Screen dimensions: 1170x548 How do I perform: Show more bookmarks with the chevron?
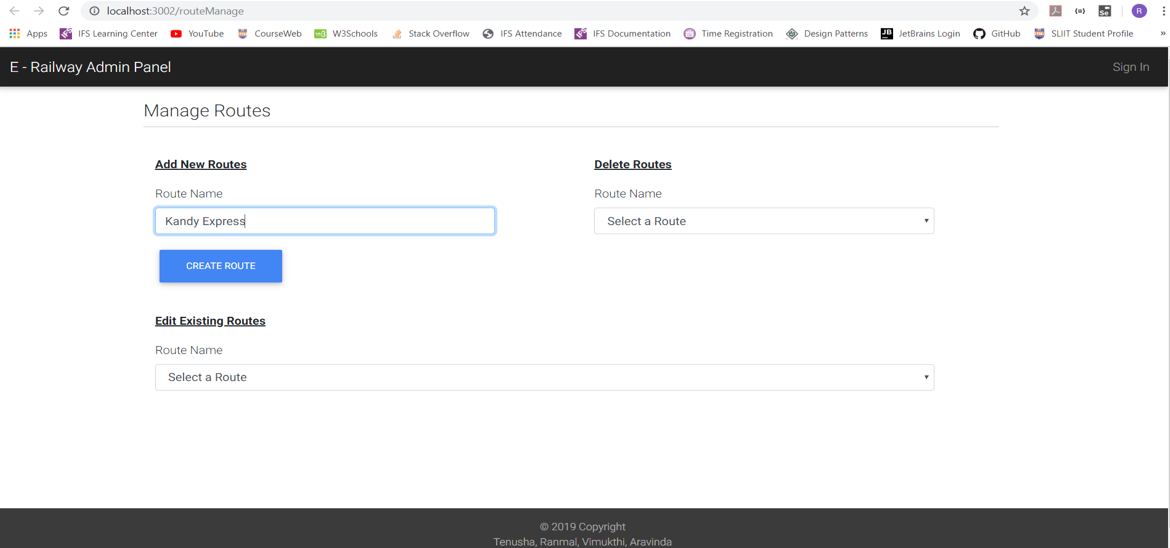1163,34
